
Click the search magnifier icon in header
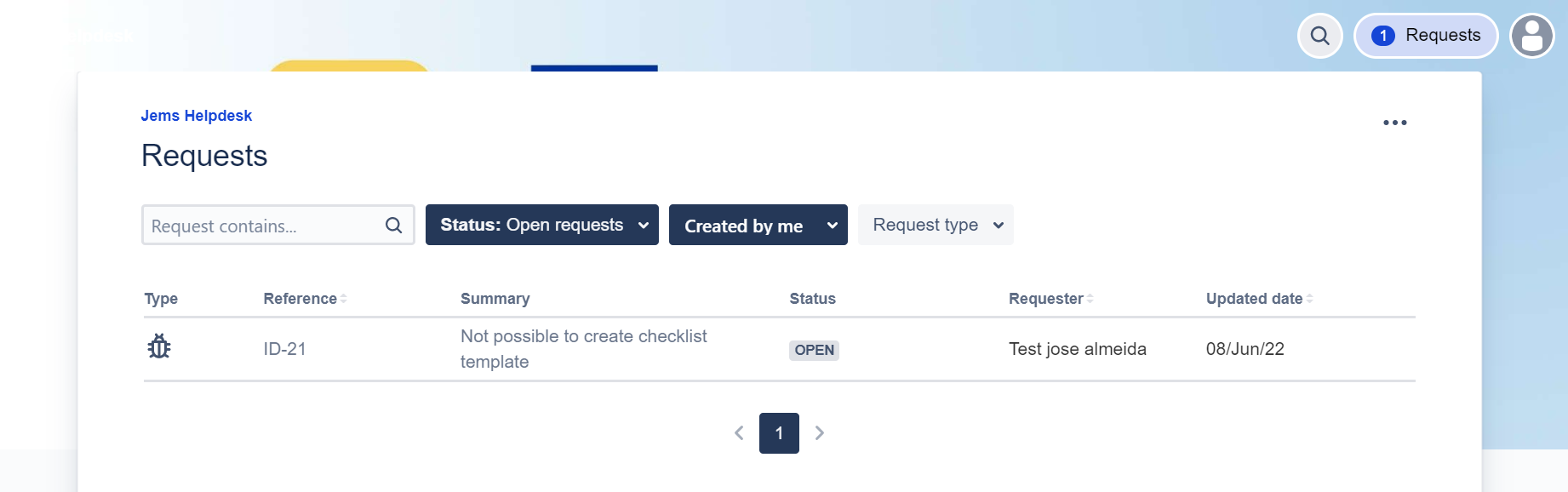(1319, 36)
